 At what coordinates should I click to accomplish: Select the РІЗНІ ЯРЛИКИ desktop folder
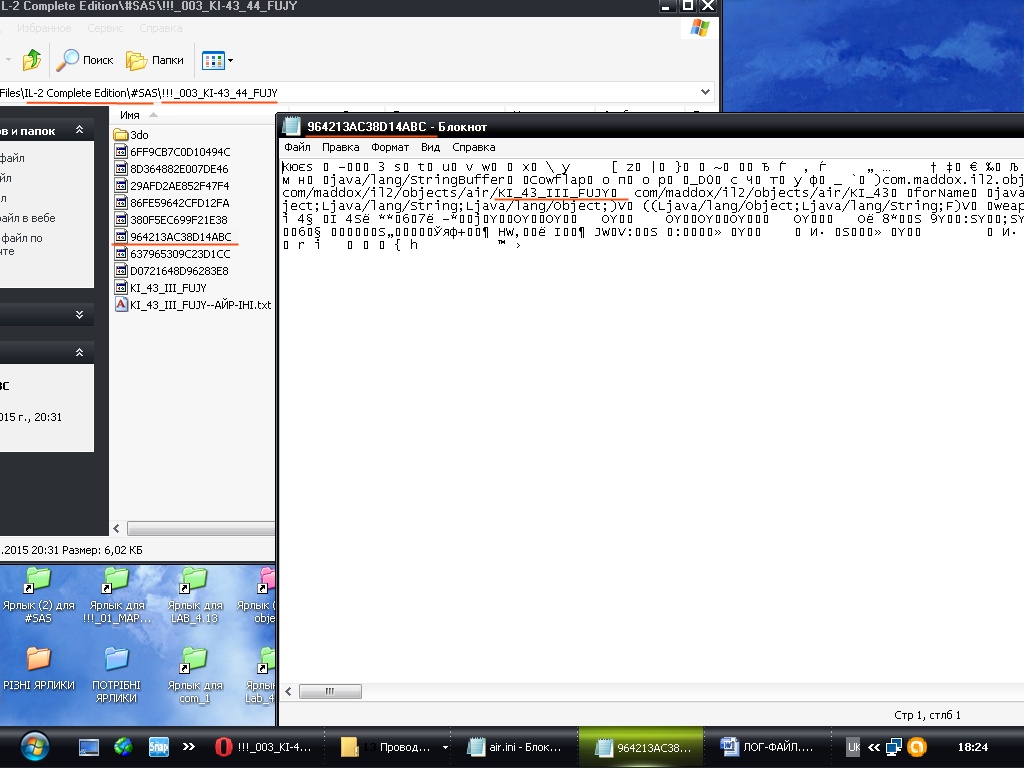tap(39, 669)
